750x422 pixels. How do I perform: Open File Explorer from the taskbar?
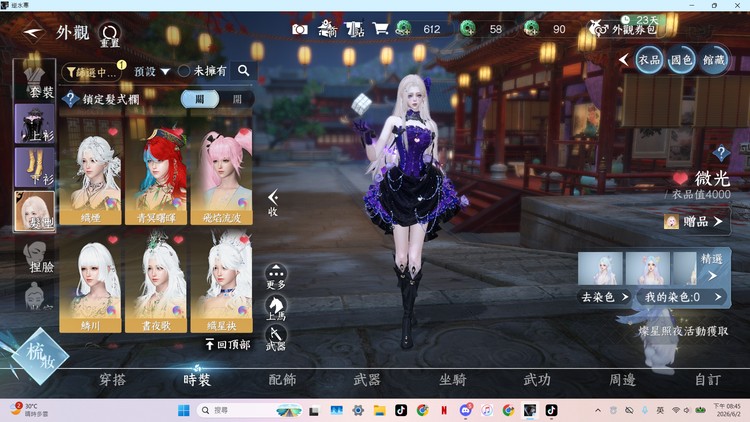pyautogui.click(x=380, y=410)
